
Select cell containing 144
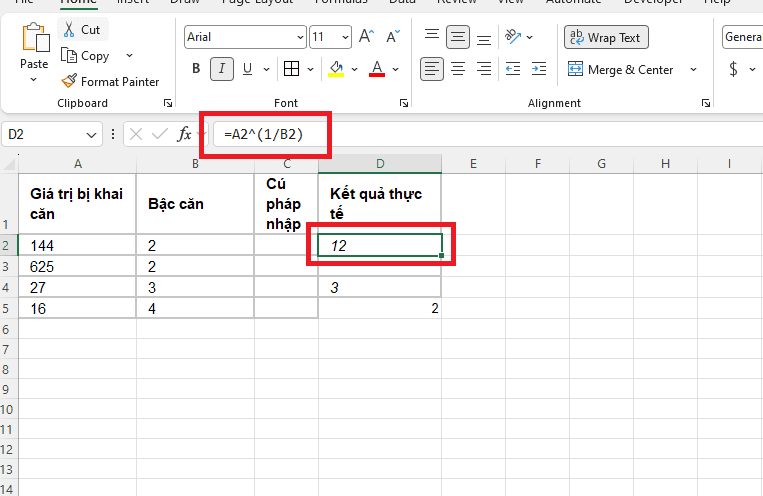click(x=77, y=245)
